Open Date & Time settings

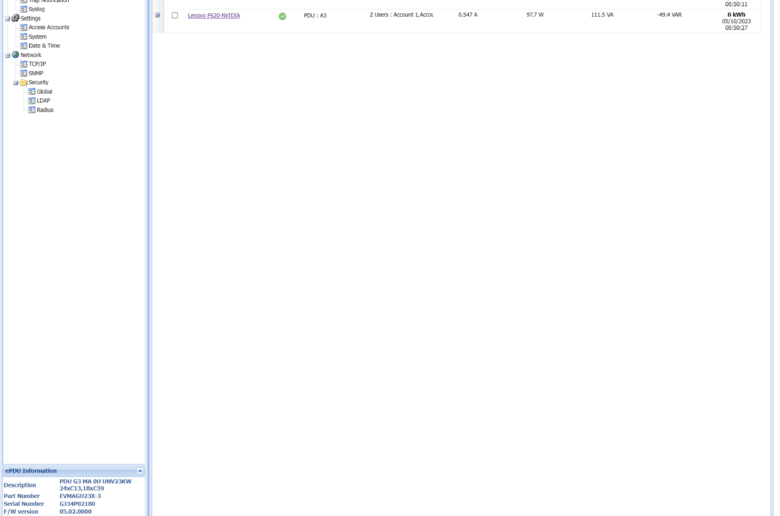44,46
